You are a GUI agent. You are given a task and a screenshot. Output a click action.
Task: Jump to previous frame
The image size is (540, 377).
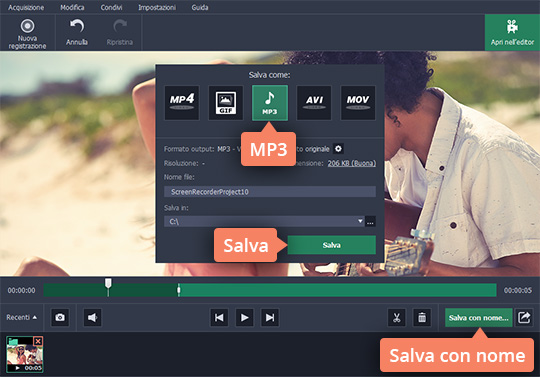click(x=219, y=317)
